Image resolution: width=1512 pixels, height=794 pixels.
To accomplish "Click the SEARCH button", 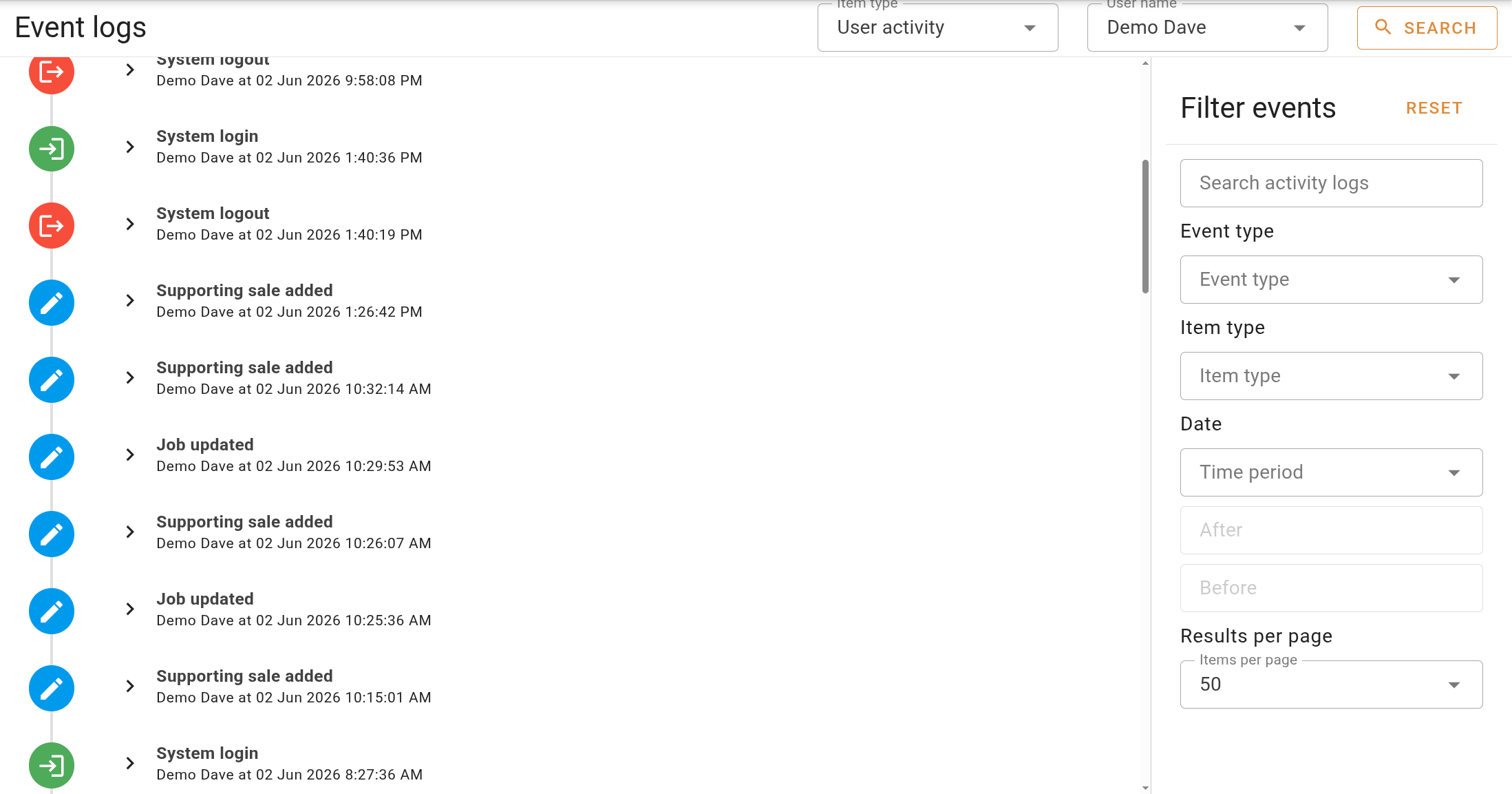I will click(x=1427, y=28).
